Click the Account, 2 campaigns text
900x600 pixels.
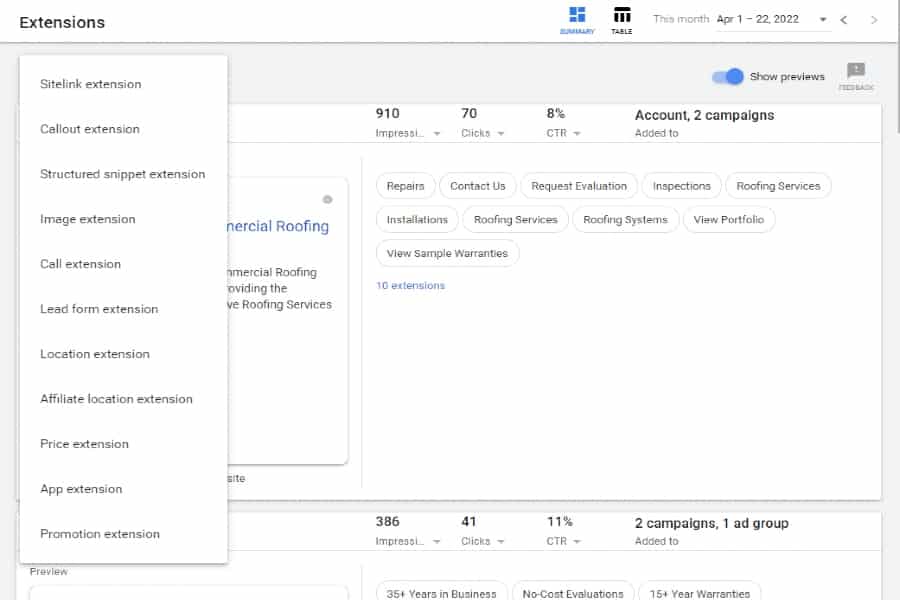(x=704, y=115)
